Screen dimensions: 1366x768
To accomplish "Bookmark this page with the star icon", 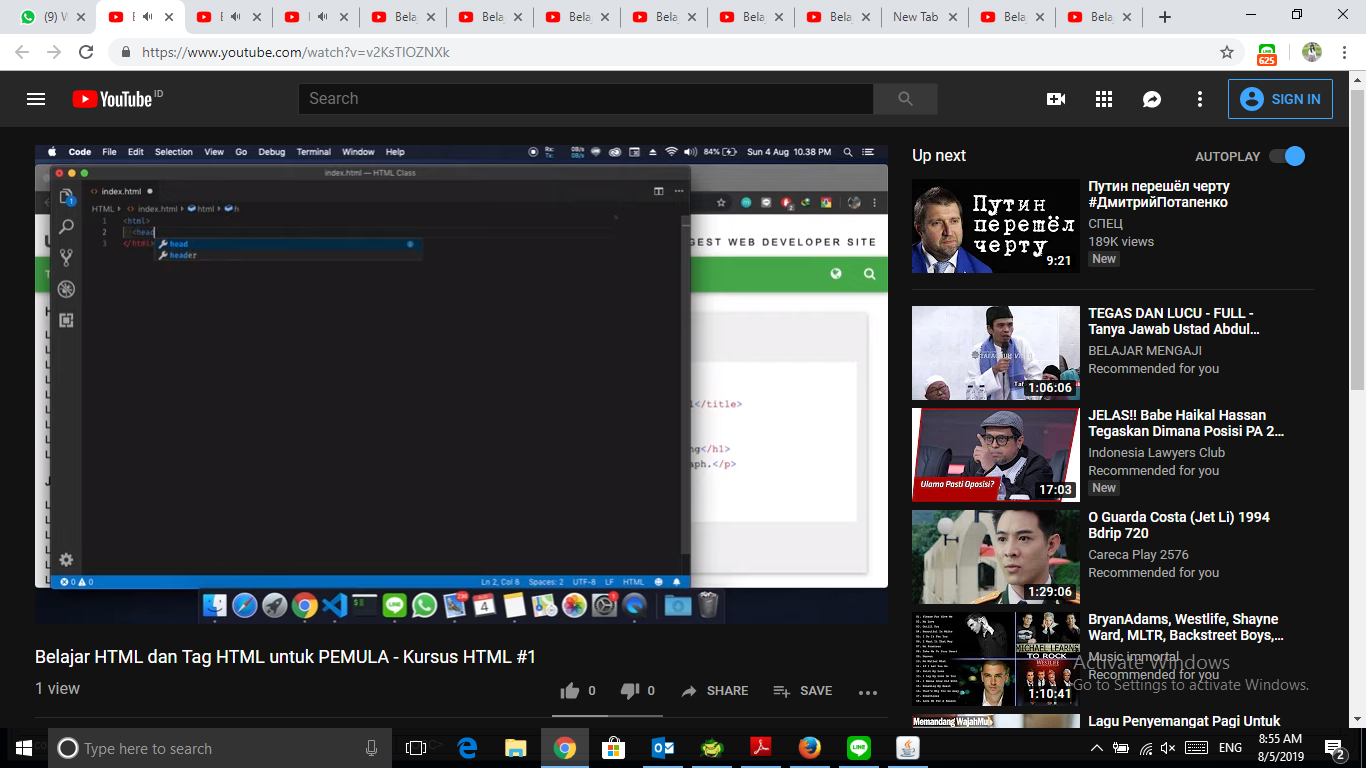I will tap(1227, 52).
